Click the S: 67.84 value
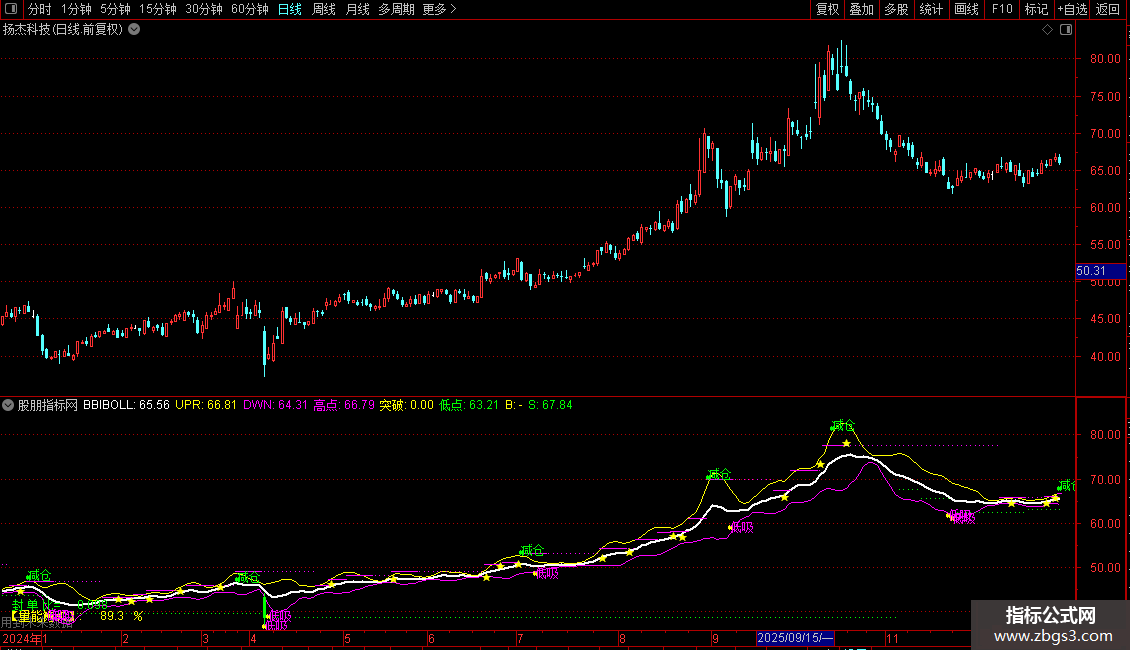 [x=550, y=405]
